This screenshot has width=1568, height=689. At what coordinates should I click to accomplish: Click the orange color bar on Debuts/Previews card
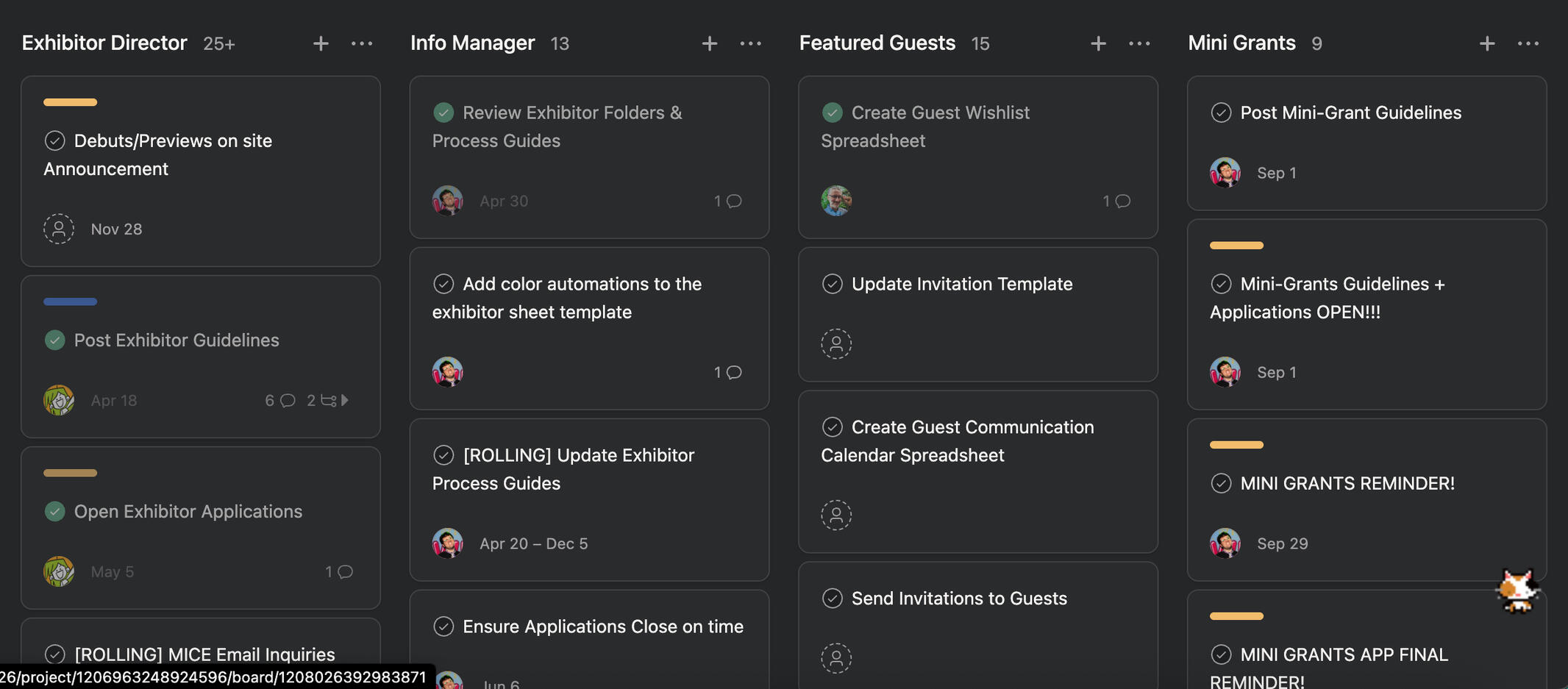pyautogui.click(x=70, y=101)
